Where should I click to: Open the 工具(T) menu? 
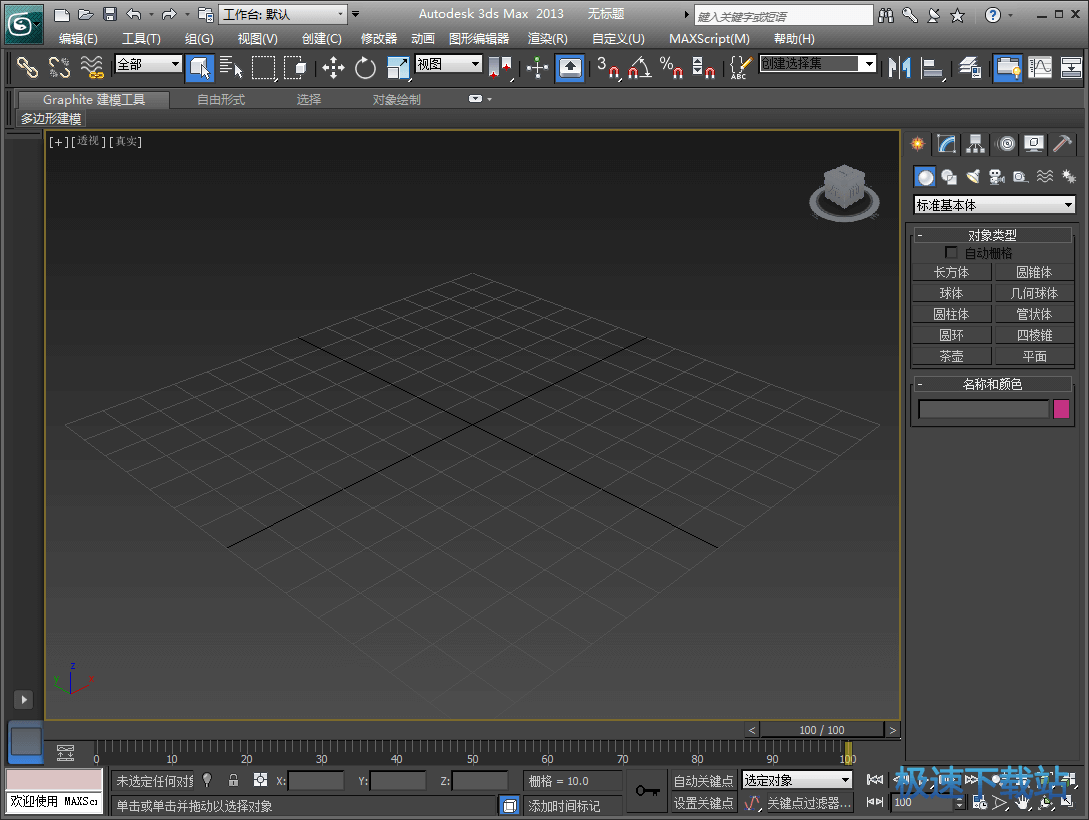[141, 39]
